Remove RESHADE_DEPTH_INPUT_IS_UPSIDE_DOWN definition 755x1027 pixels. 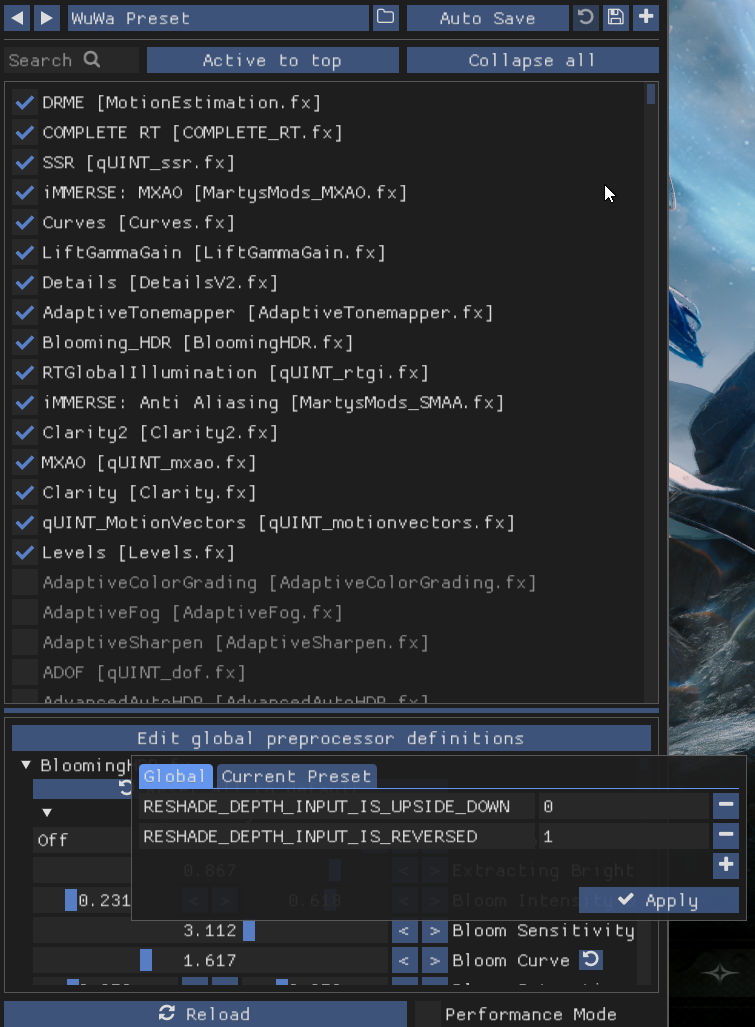pyautogui.click(x=726, y=806)
